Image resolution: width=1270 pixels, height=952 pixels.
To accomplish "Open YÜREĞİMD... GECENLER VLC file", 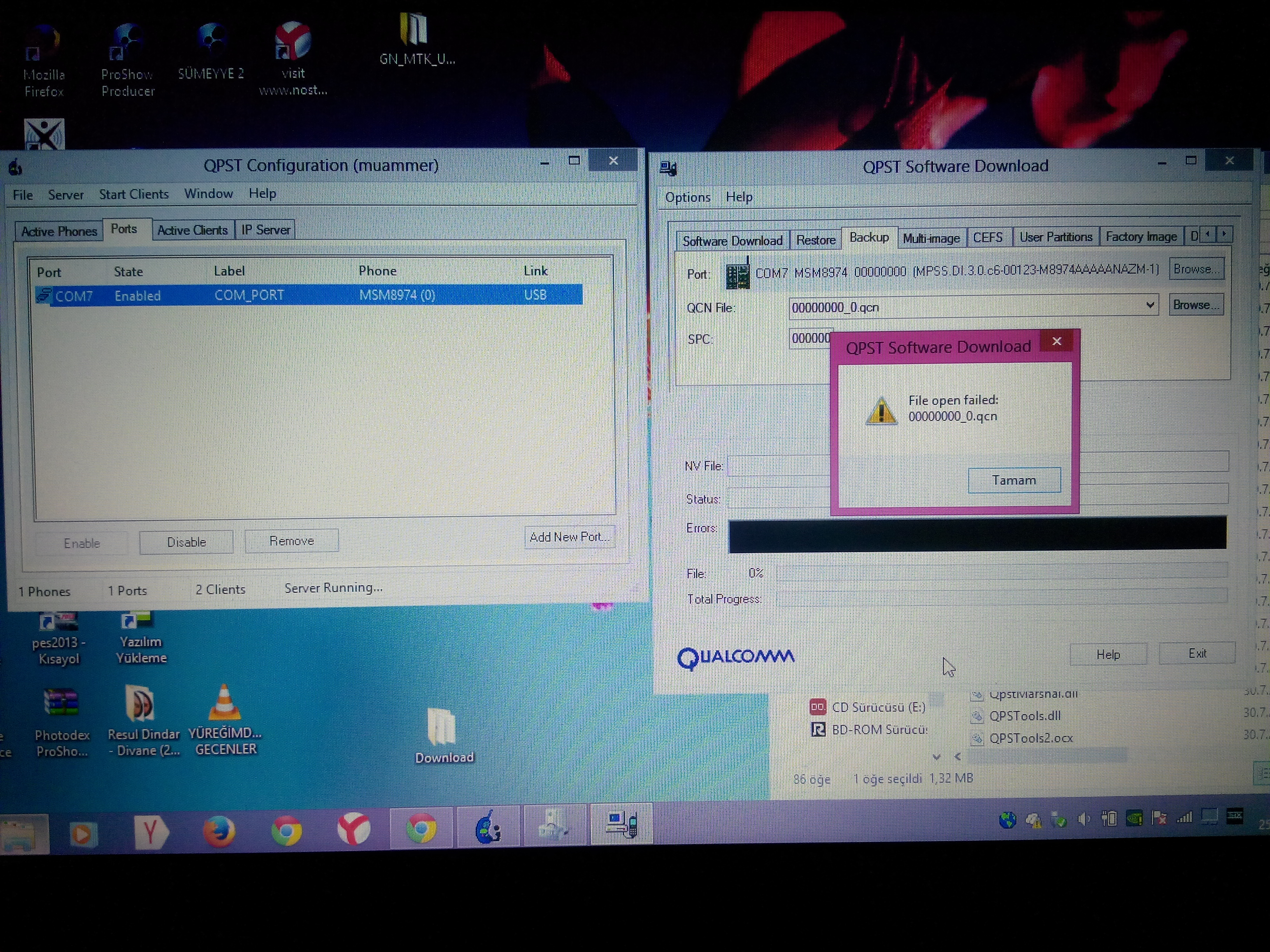I will 225,719.
